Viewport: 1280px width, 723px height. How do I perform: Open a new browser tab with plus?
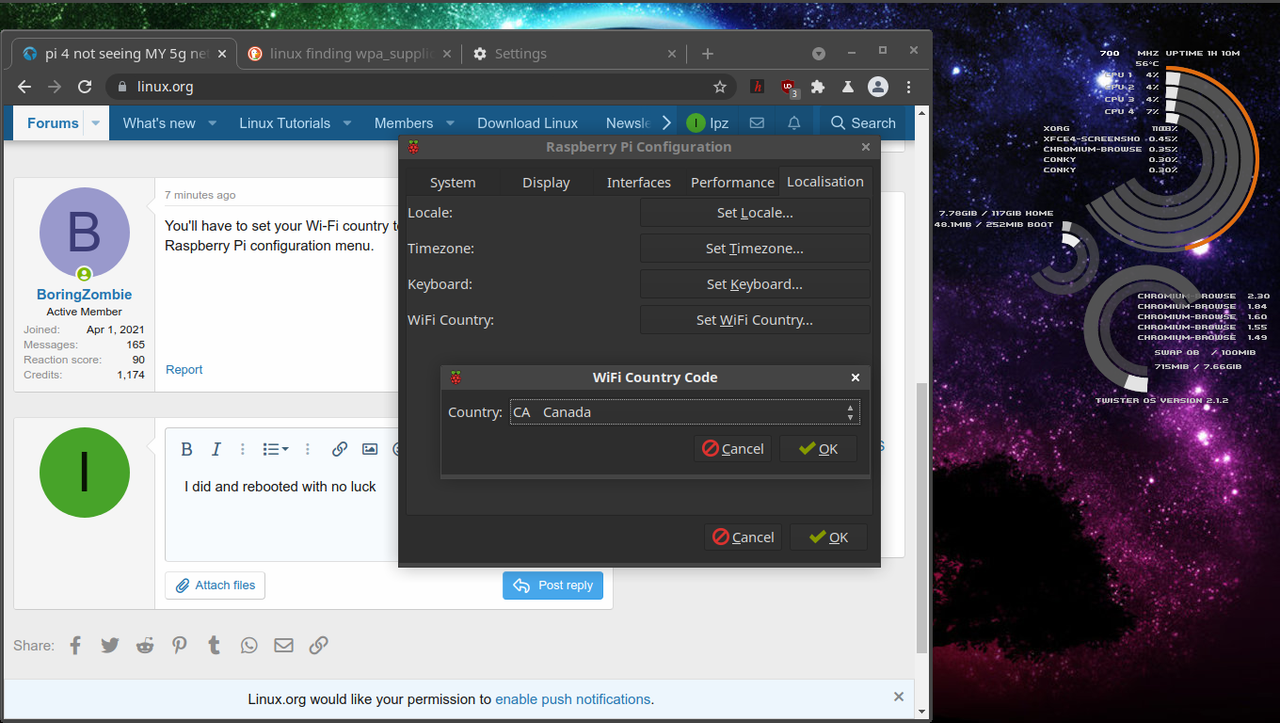[x=707, y=54]
